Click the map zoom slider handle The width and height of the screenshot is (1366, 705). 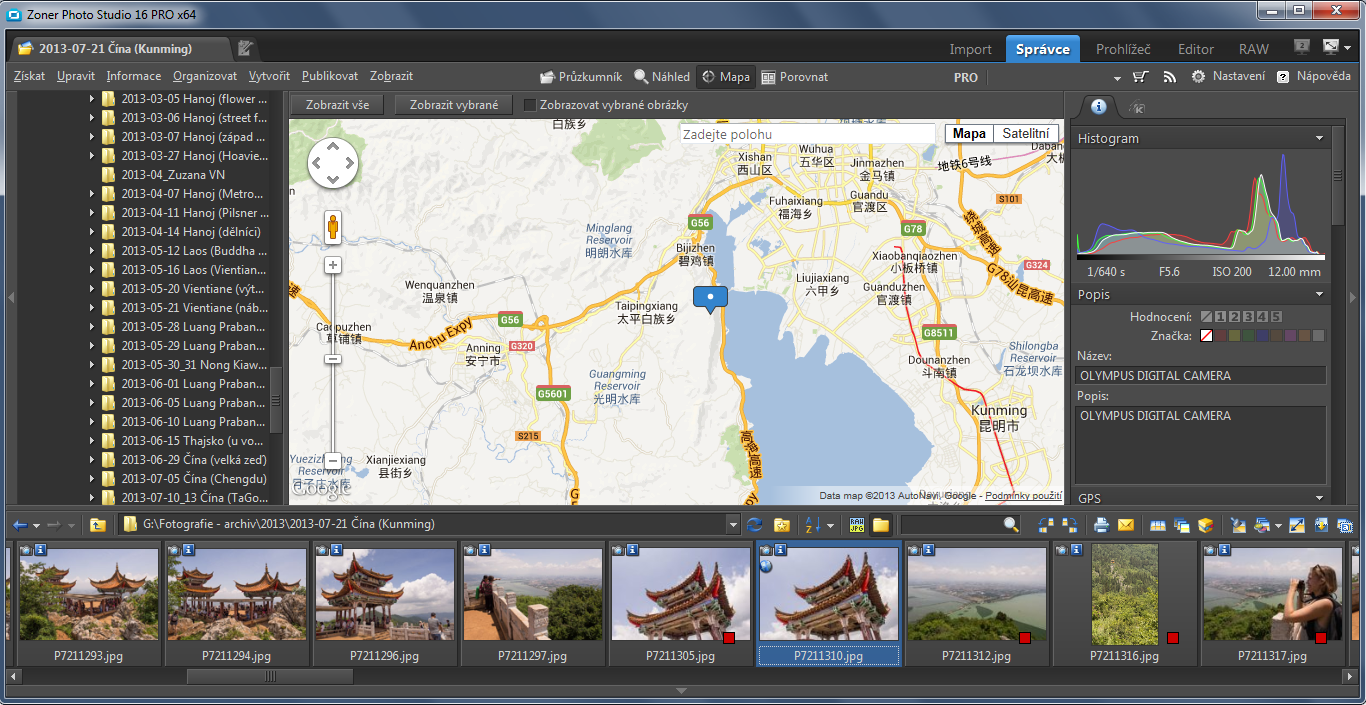[333, 357]
